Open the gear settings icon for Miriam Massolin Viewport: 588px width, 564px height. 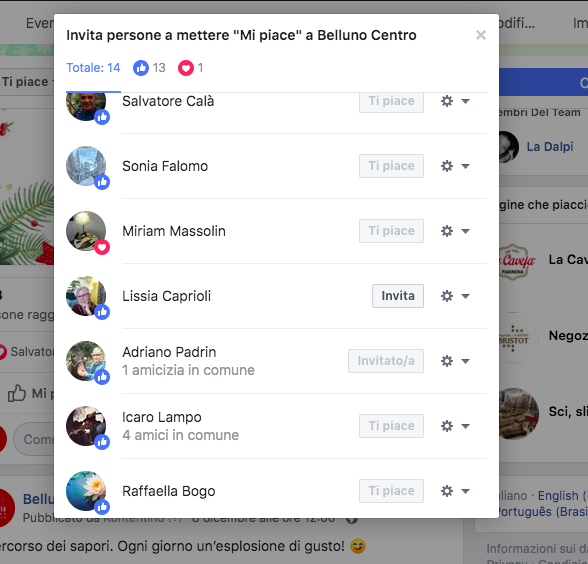[x=447, y=231]
